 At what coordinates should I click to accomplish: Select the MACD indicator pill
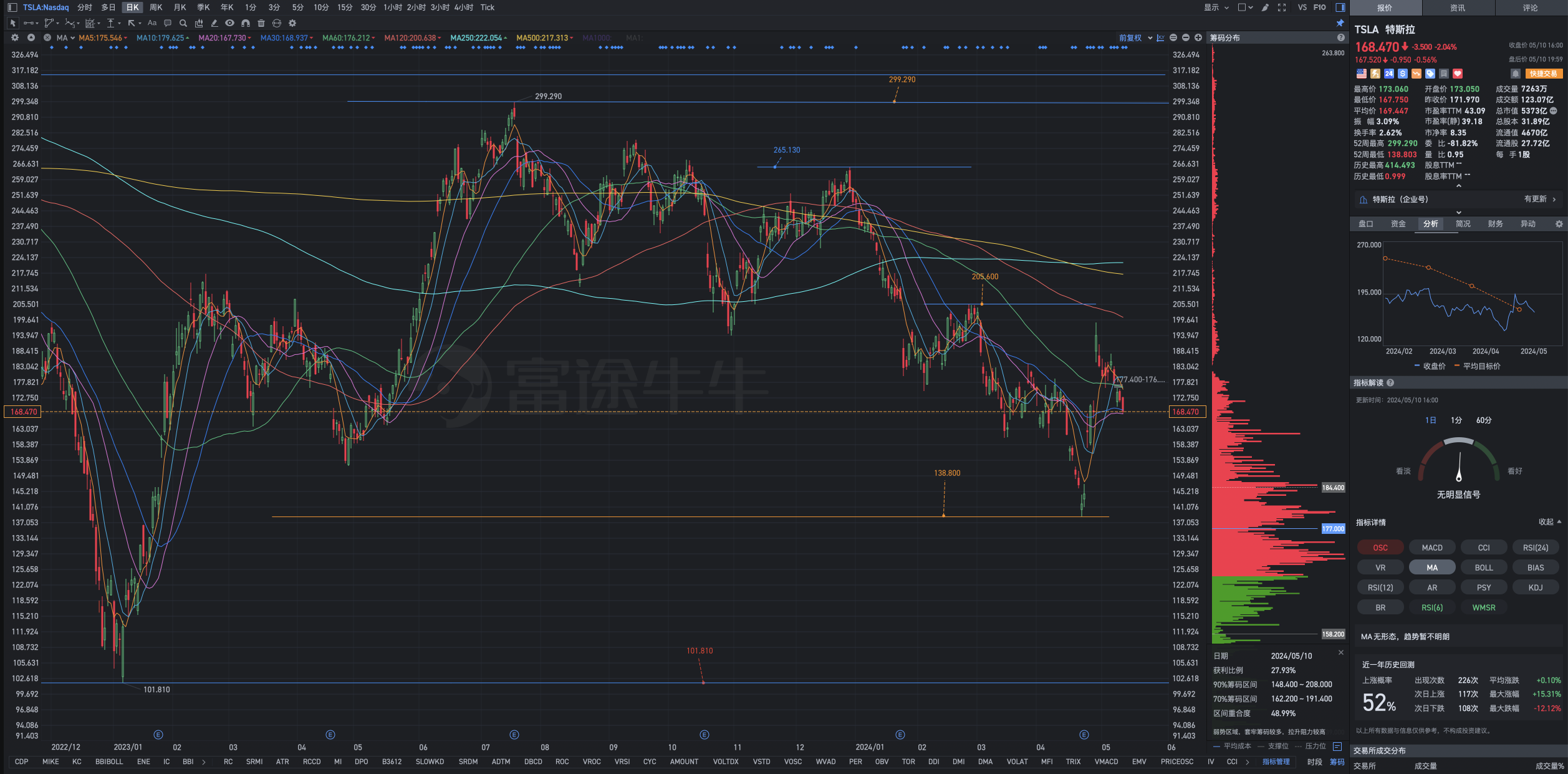pos(1432,548)
